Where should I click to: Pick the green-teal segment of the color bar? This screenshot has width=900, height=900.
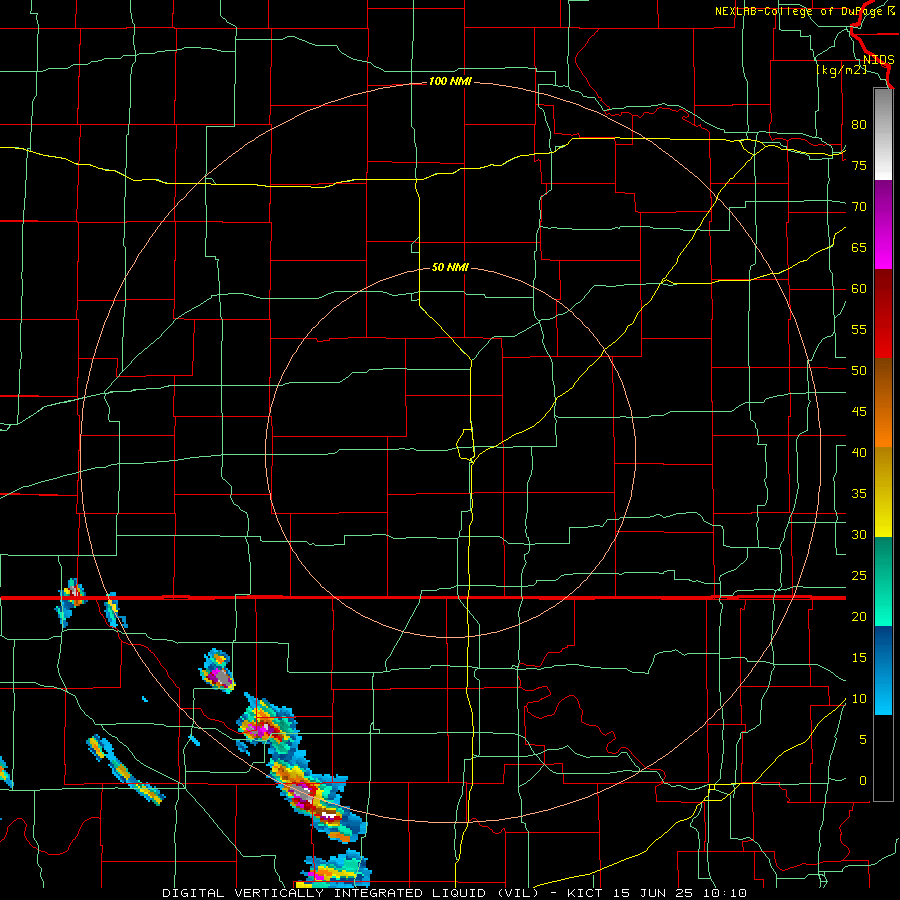point(883,581)
